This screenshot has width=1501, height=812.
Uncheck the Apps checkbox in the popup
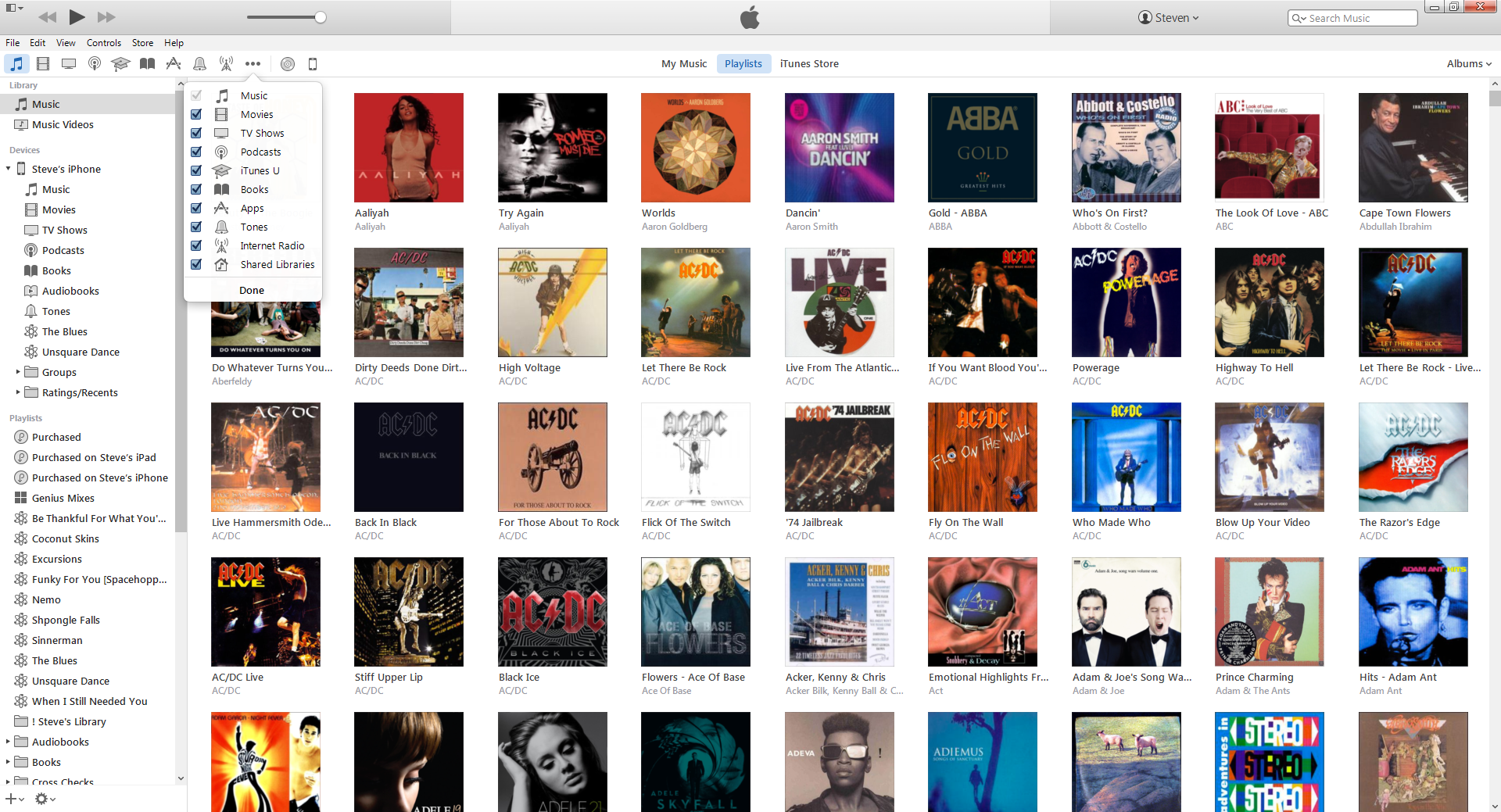click(x=195, y=208)
